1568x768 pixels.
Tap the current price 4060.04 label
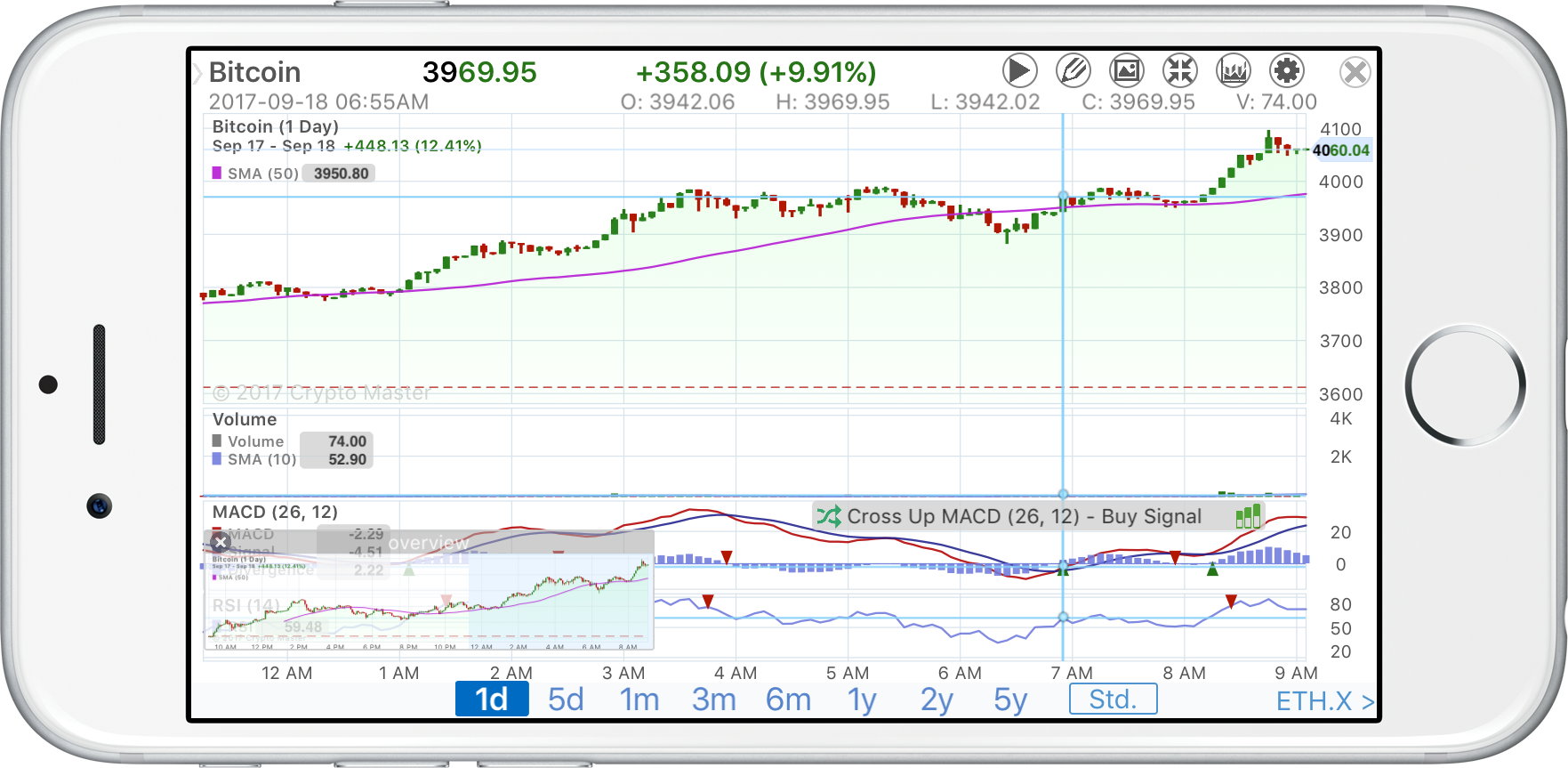pyautogui.click(x=1340, y=150)
